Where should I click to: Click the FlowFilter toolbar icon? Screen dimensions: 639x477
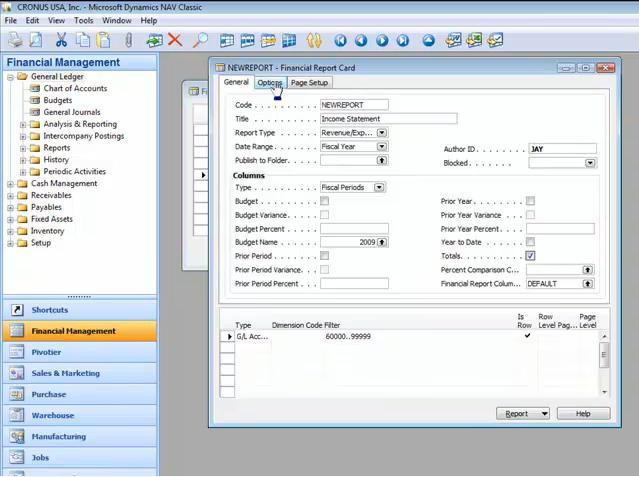click(268, 40)
